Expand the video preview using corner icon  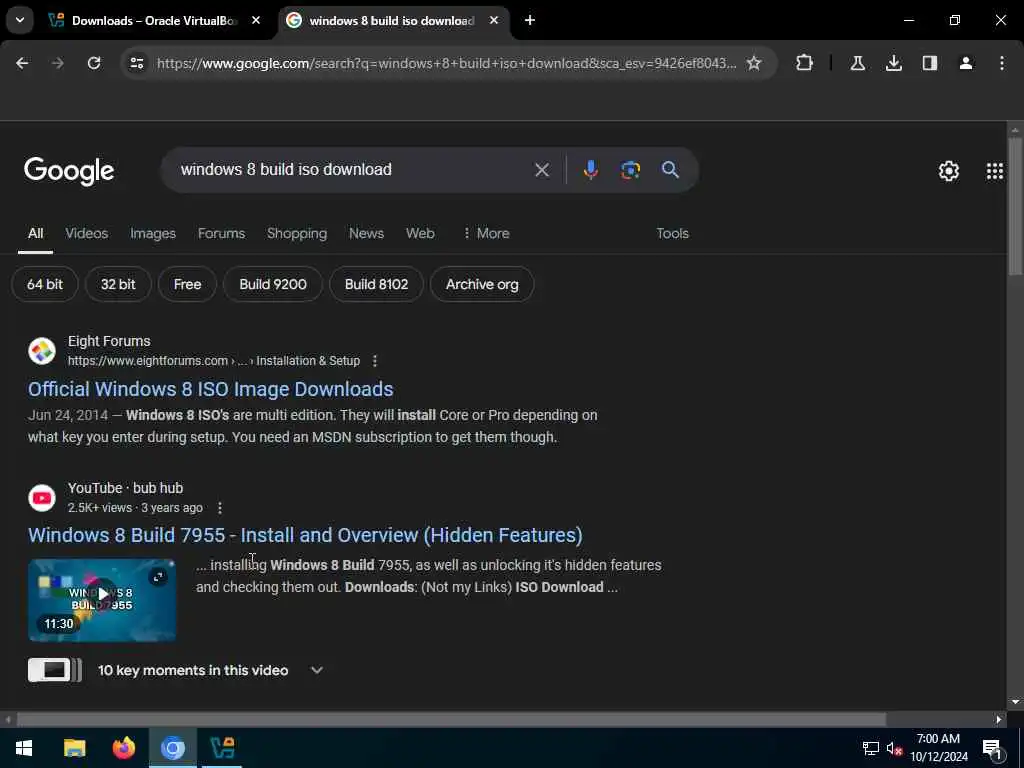pos(158,577)
